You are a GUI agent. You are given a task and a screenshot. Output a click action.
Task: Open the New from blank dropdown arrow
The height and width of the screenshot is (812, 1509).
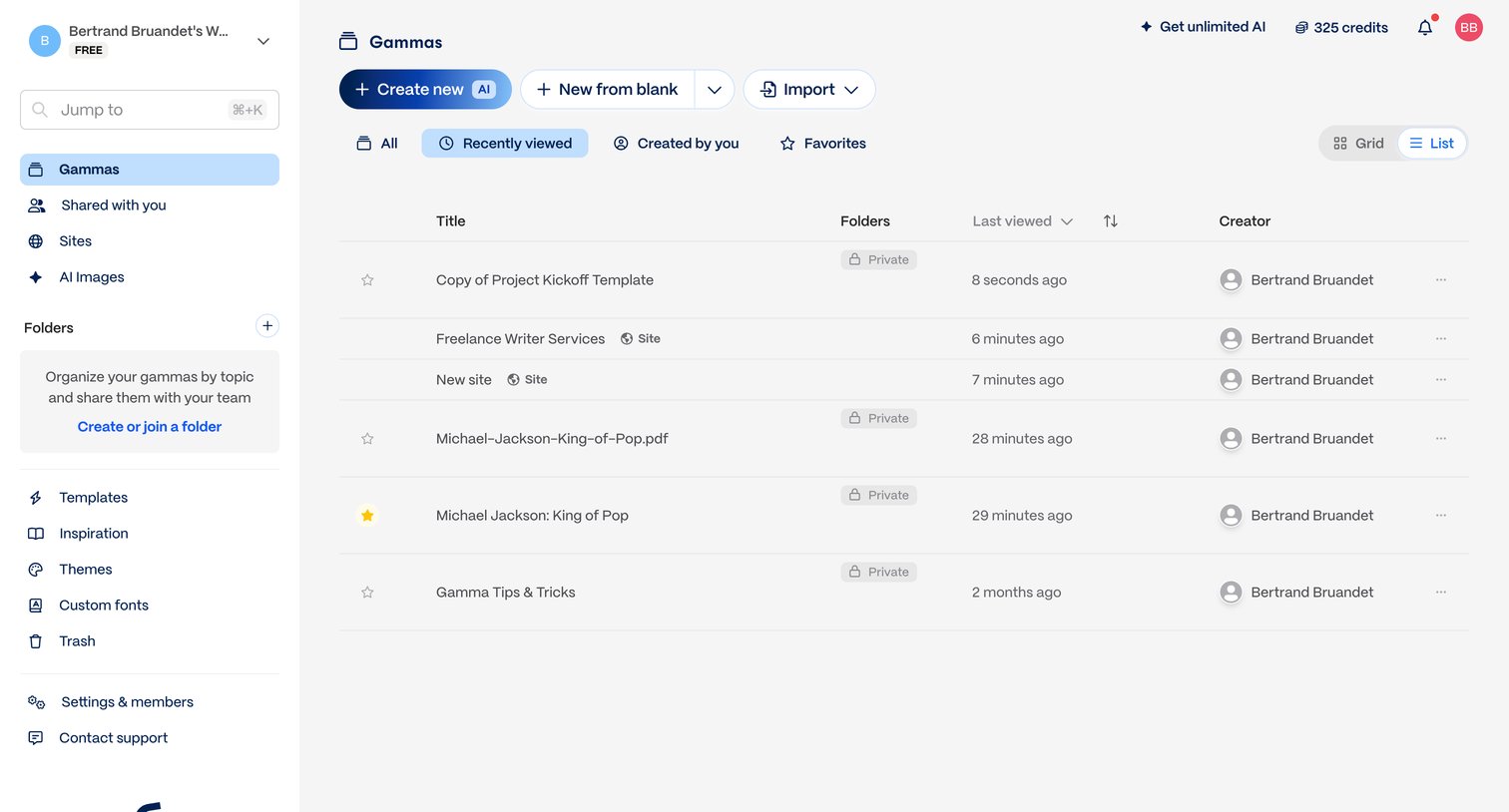pos(715,90)
